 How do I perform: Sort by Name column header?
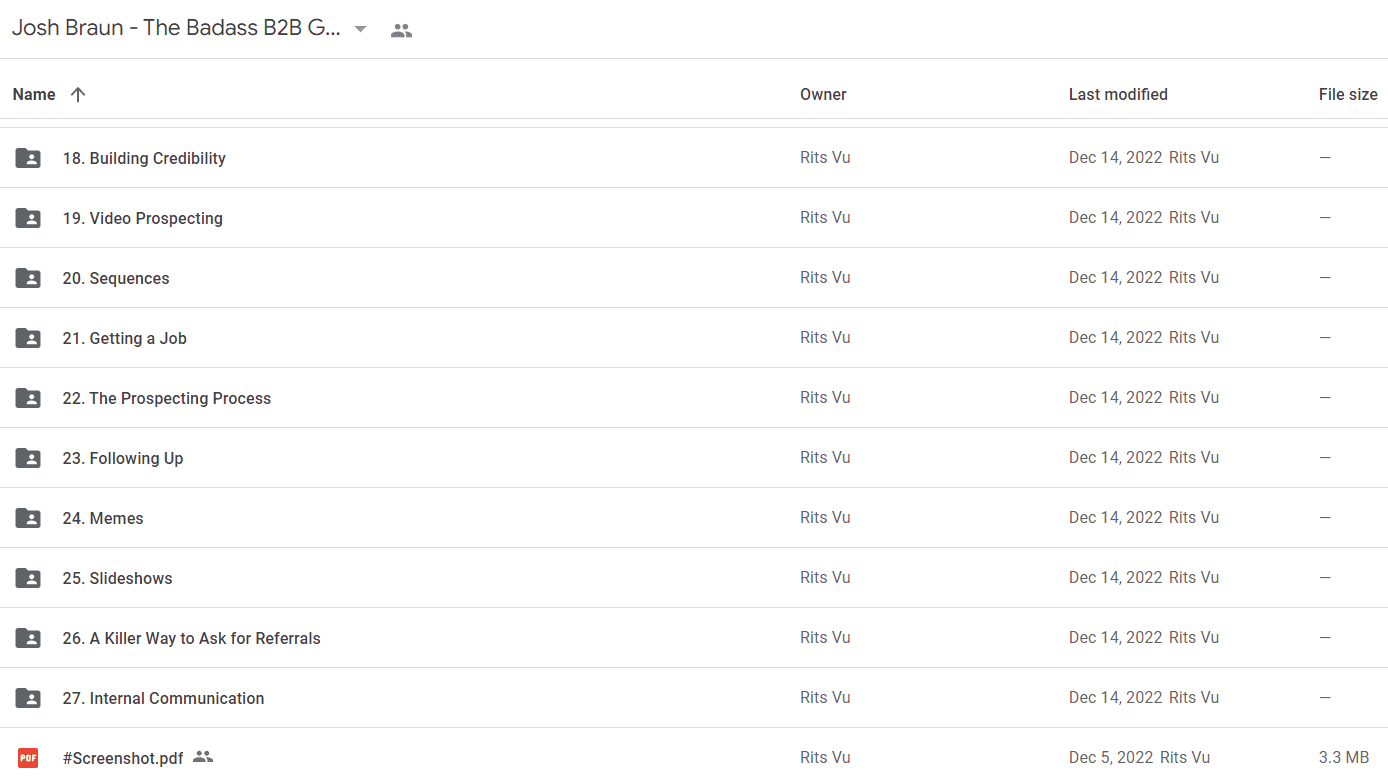click(x=34, y=94)
